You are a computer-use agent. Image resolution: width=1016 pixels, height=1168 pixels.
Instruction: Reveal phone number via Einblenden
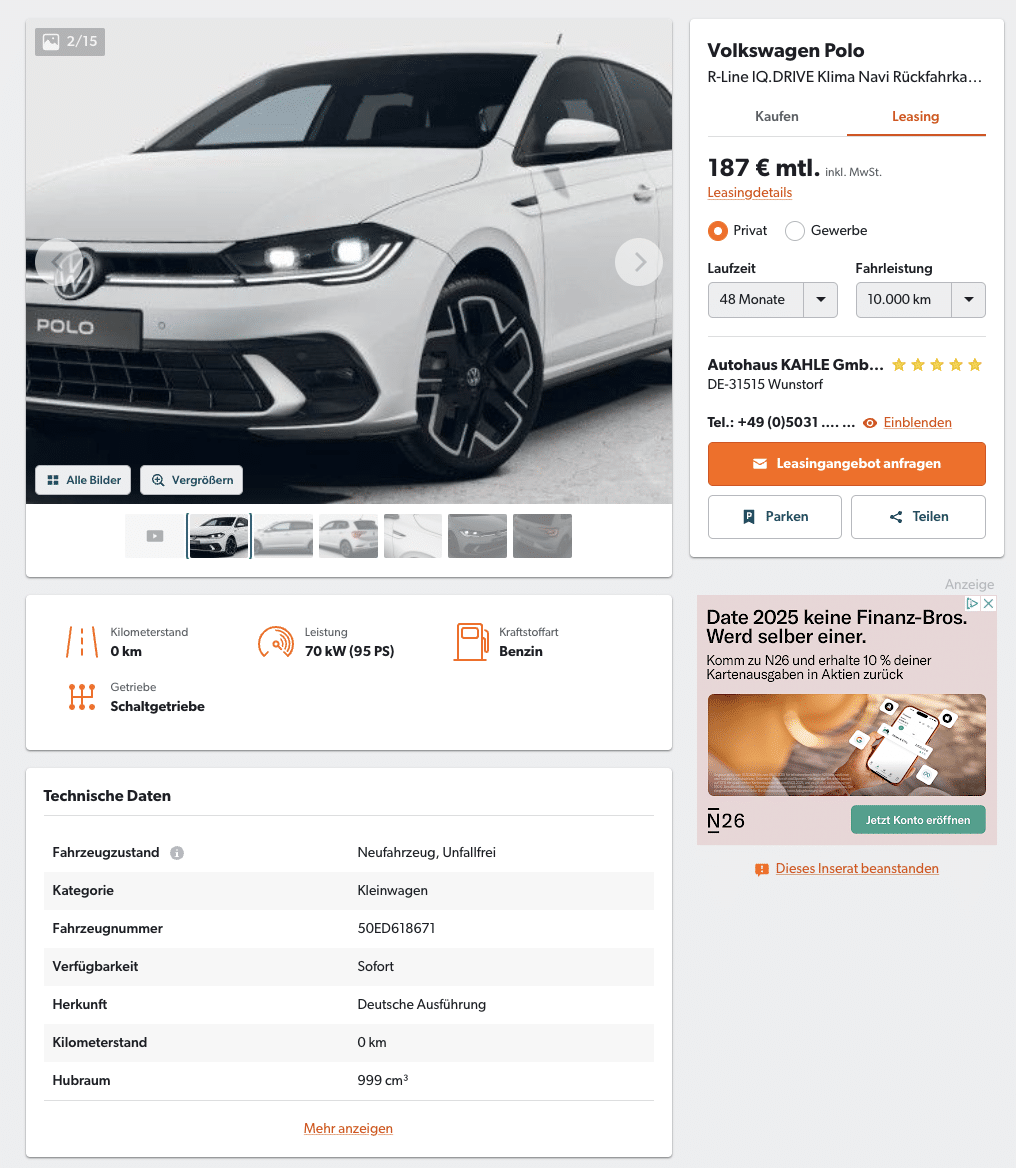tap(917, 422)
